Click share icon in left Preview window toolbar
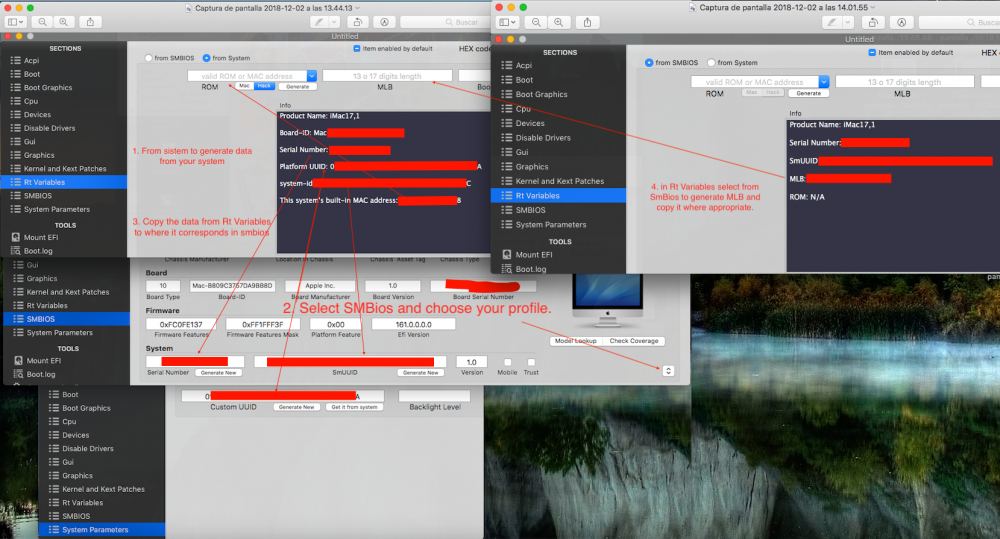The image size is (1000, 539). point(91,22)
